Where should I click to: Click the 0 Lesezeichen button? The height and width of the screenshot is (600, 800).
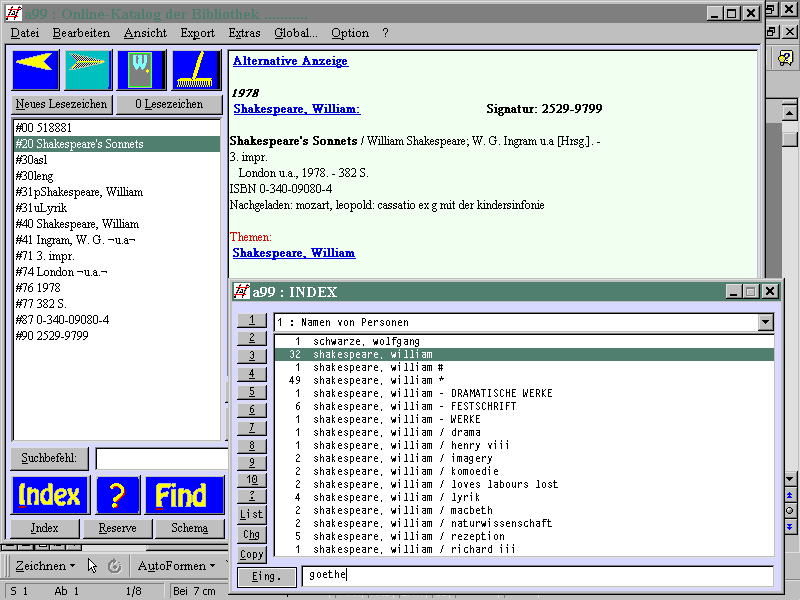(169, 104)
